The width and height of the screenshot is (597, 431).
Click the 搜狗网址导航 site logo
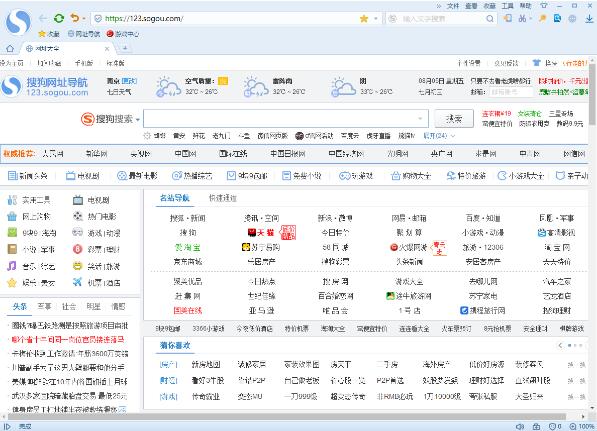[x=45, y=86]
